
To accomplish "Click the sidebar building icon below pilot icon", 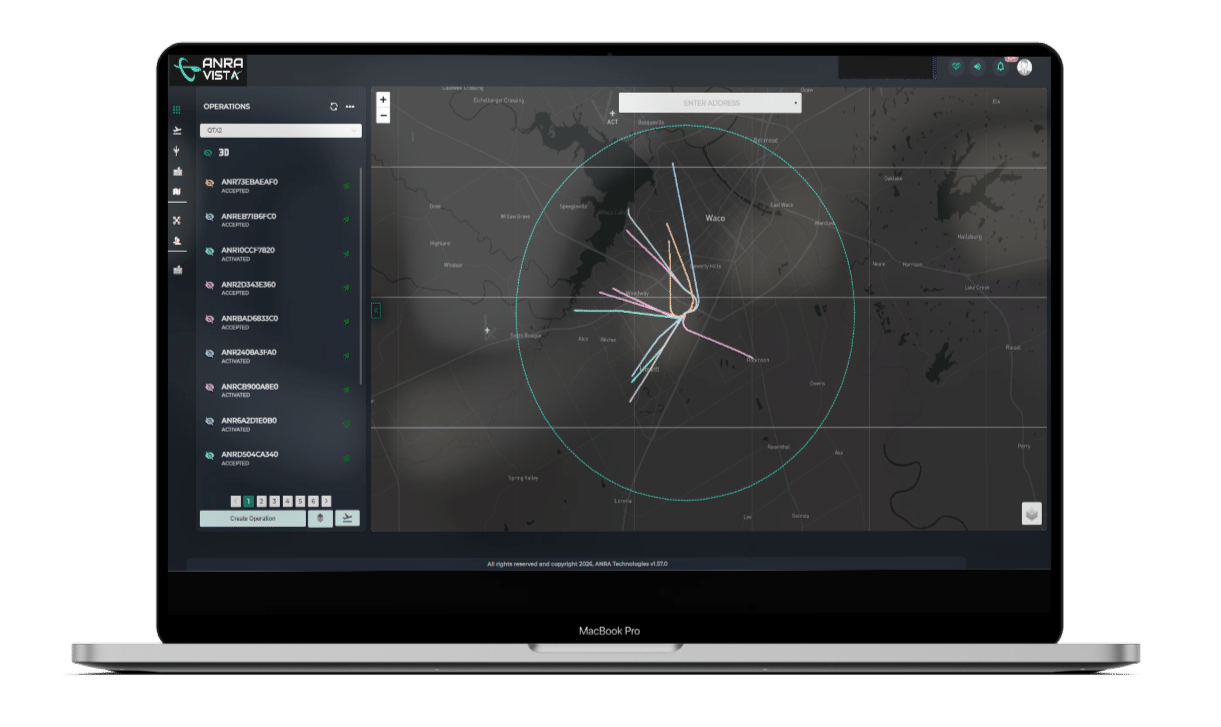I will (177, 270).
